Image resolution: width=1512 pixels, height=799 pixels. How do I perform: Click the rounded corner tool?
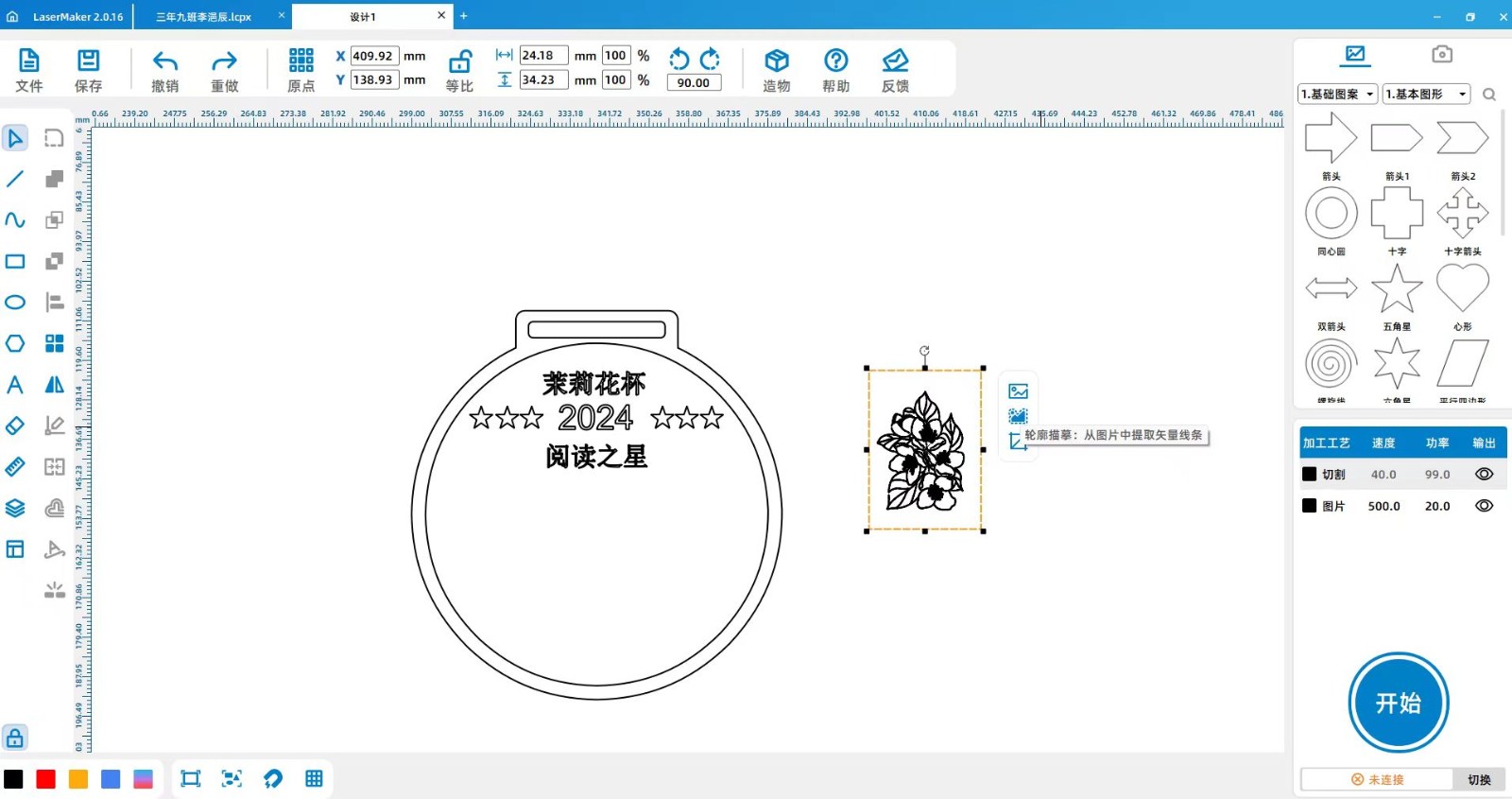click(55, 138)
